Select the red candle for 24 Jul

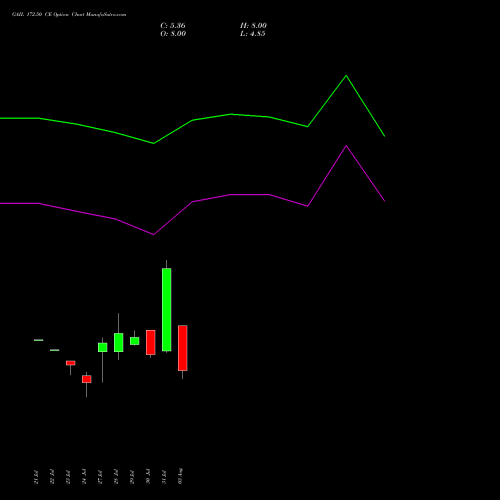coord(87,379)
